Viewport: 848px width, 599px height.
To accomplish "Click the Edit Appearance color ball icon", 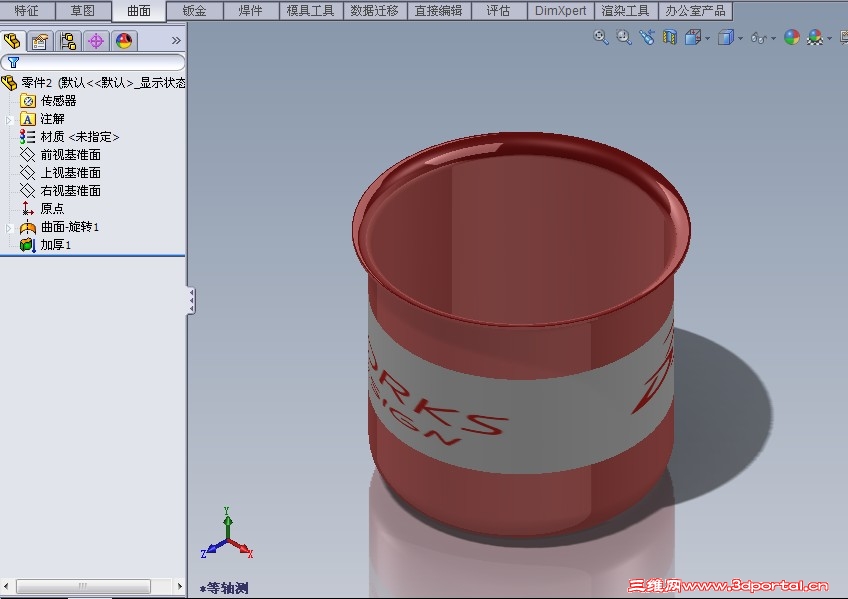I will pyautogui.click(x=792, y=37).
